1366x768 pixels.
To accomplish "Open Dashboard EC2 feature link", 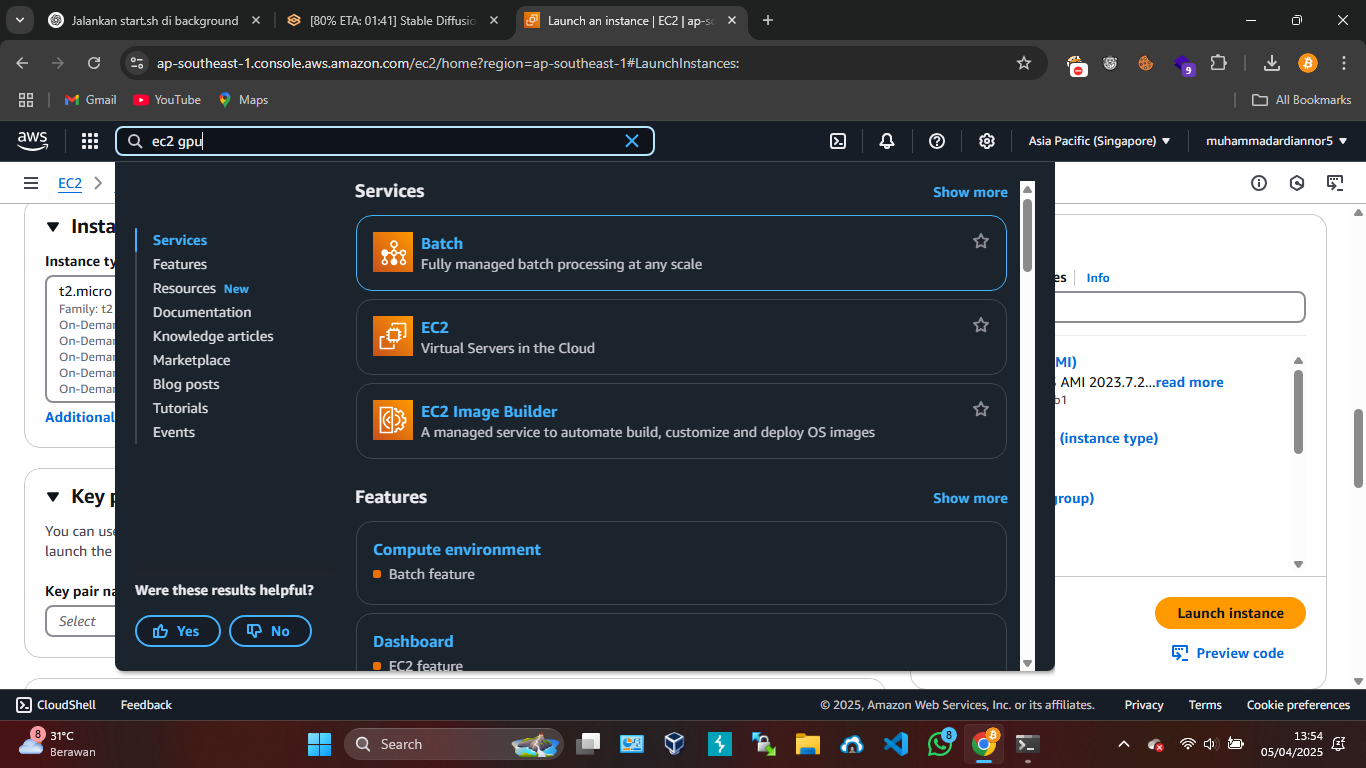I will coord(413,641).
